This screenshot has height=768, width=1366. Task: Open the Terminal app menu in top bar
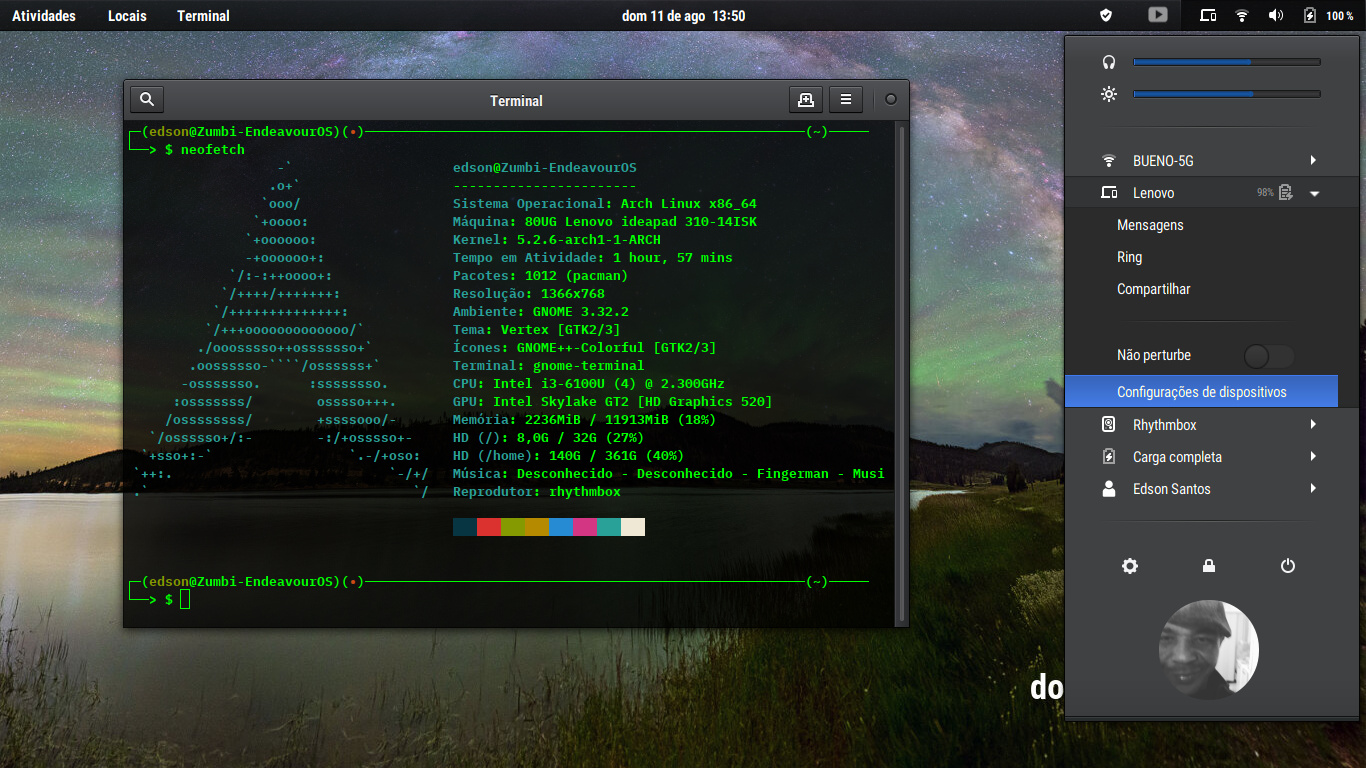click(203, 15)
